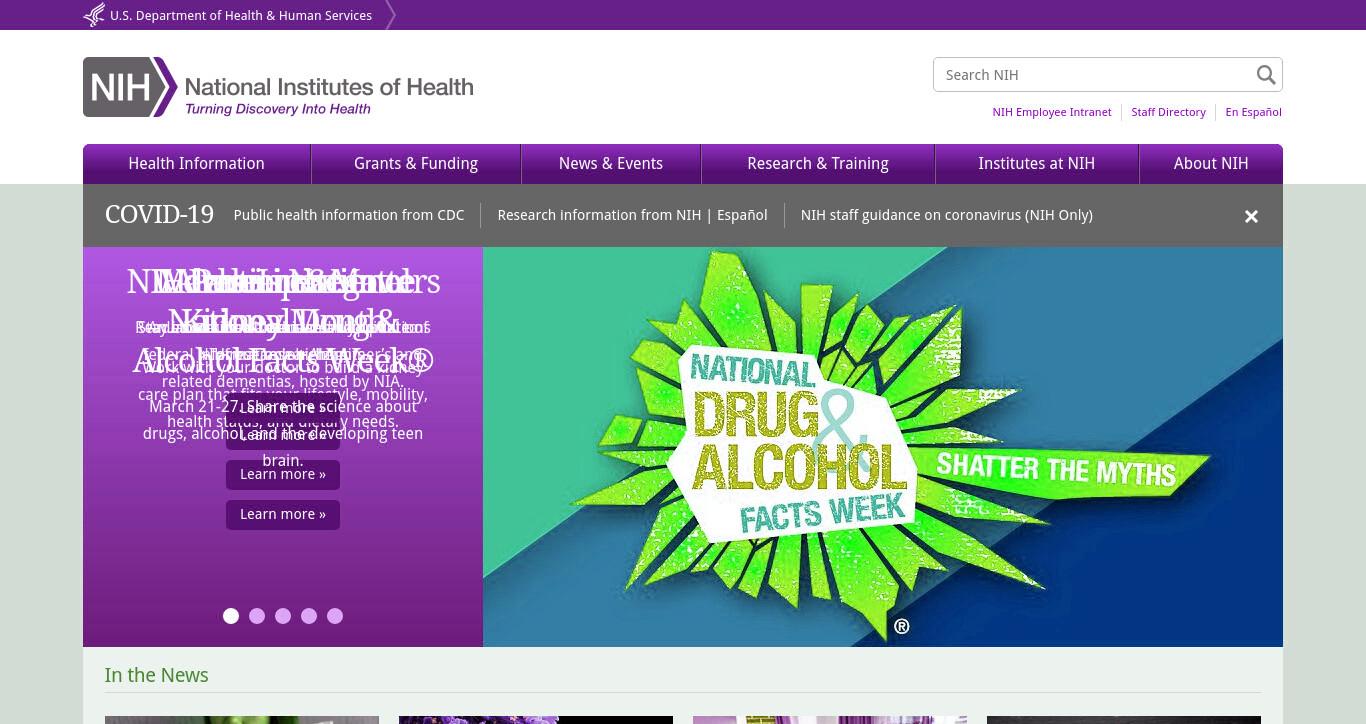
Task: Close the COVID-19 banner
Action: 1251,216
